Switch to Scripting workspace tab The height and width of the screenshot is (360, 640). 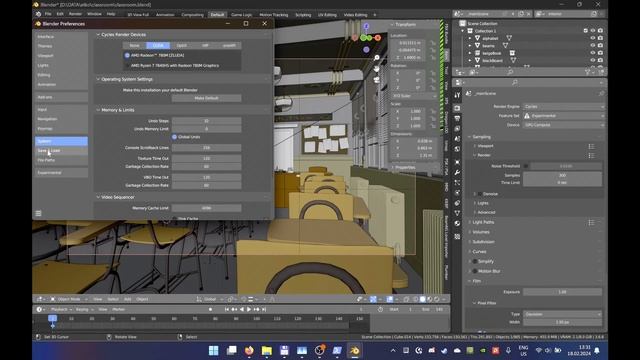pos(303,15)
